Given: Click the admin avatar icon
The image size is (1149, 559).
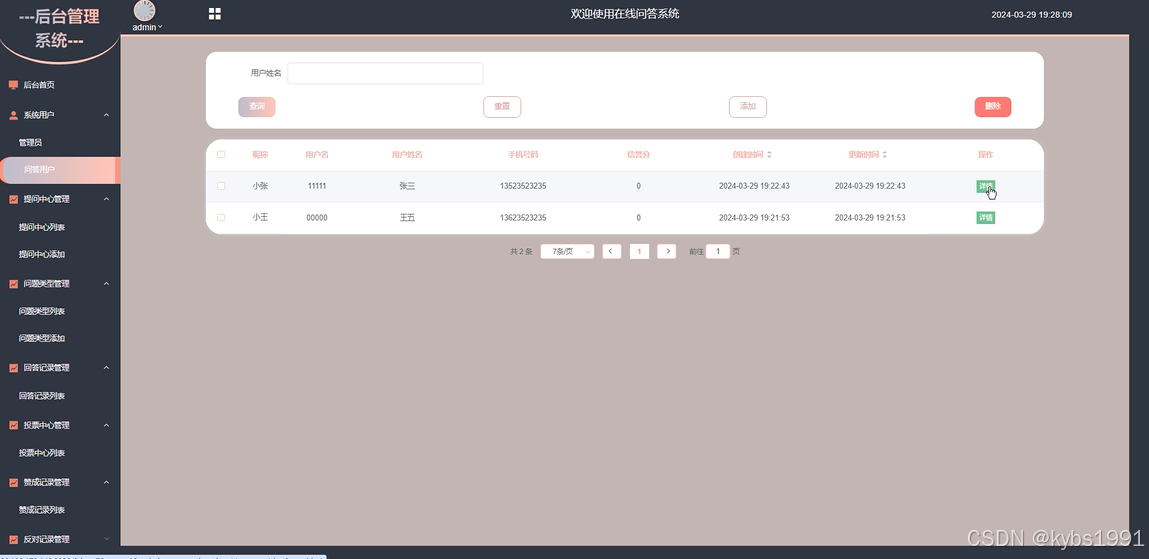Looking at the screenshot, I should (144, 11).
